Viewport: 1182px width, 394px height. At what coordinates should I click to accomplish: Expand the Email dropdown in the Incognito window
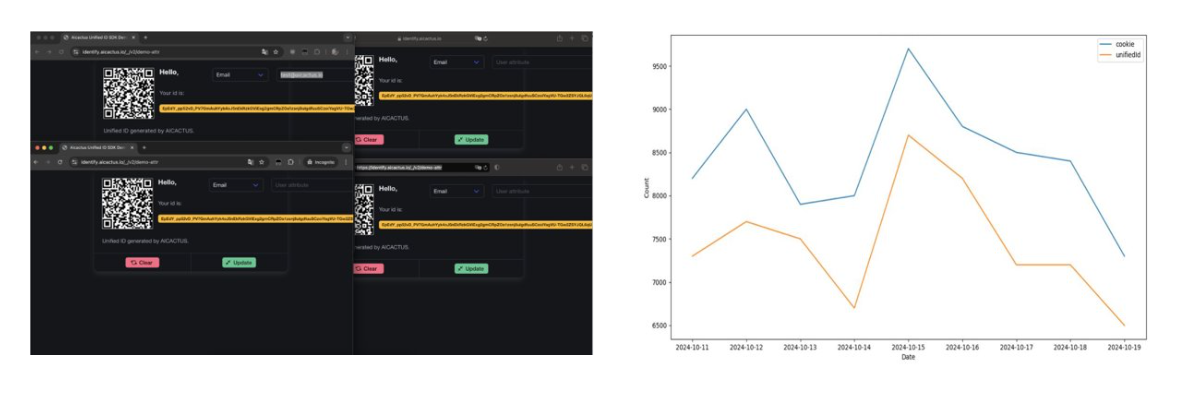tap(237, 185)
